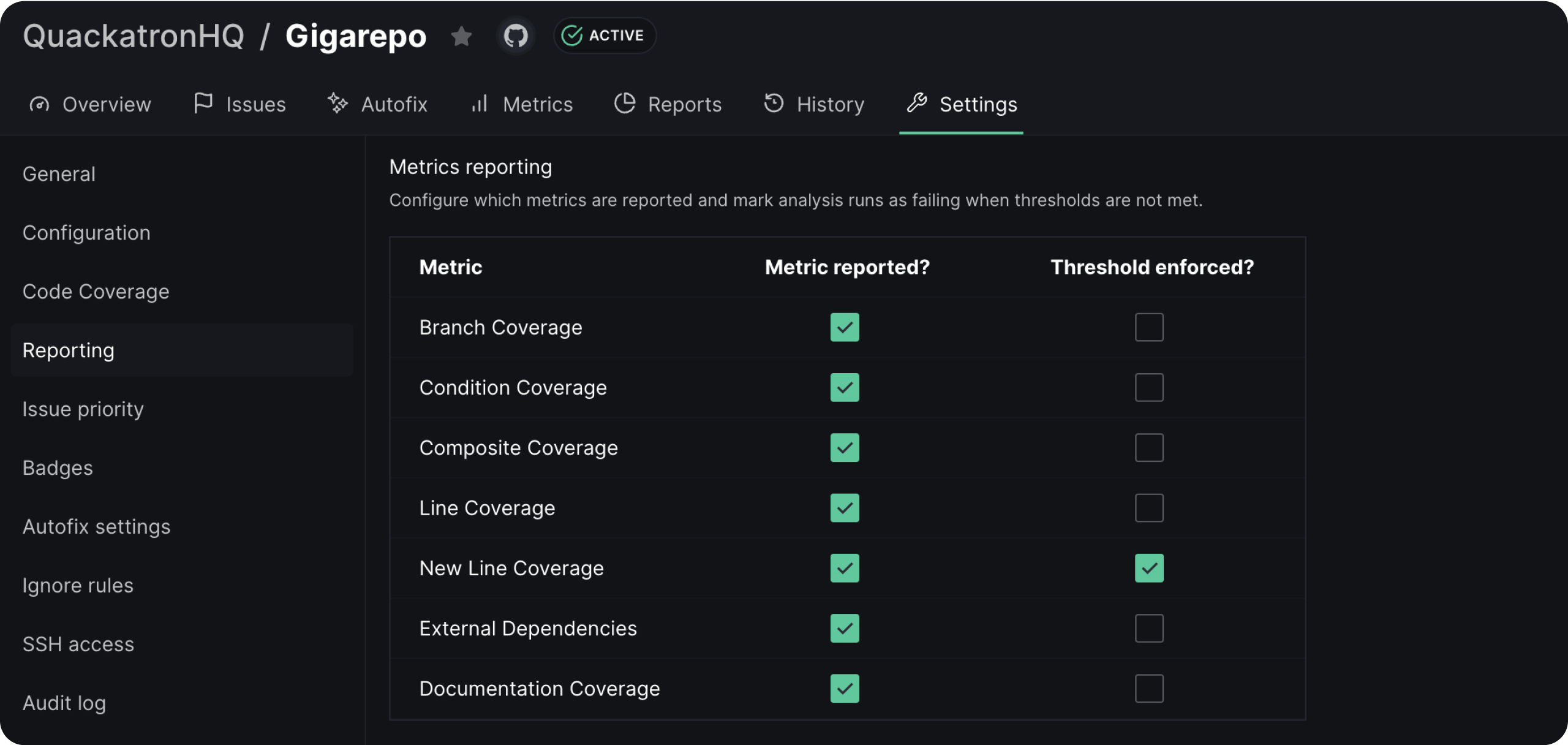Click the History clock icon
1568x745 pixels.
coord(774,103)
